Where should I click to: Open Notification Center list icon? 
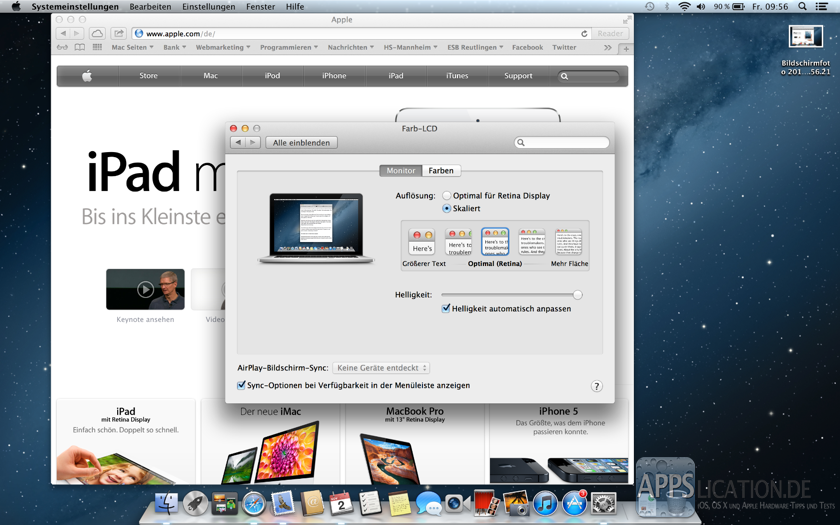821,6
